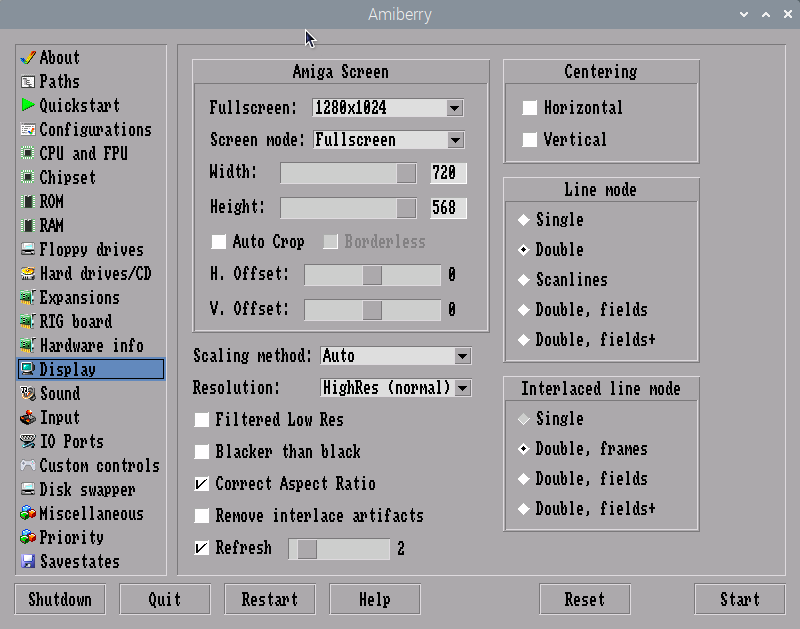Go to Chipset settings
Viewport: 800px width, 629px height.
pyautogui.click(x=91, y=178)
